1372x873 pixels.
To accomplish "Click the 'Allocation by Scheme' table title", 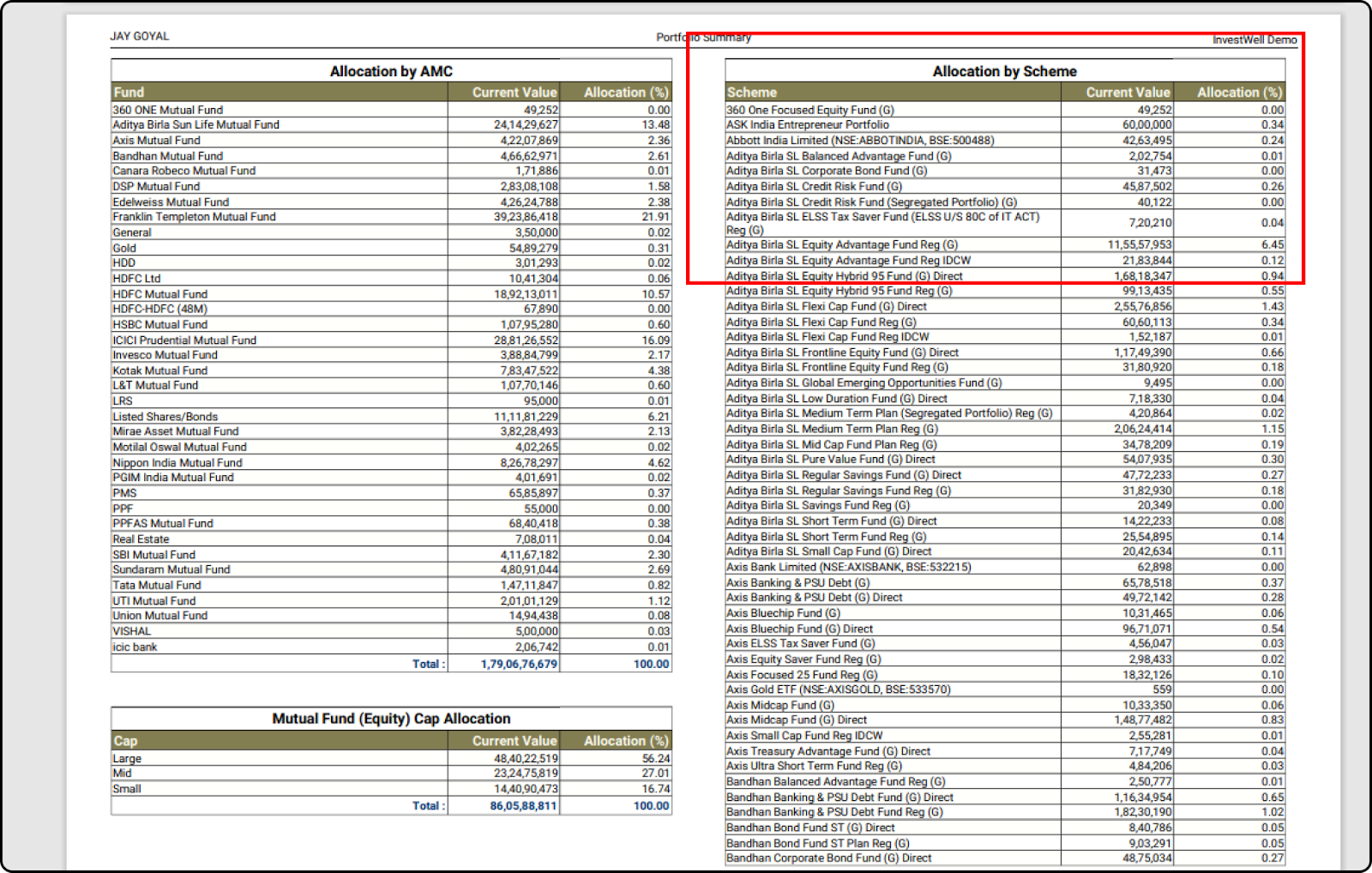I will click(1004, 71).
